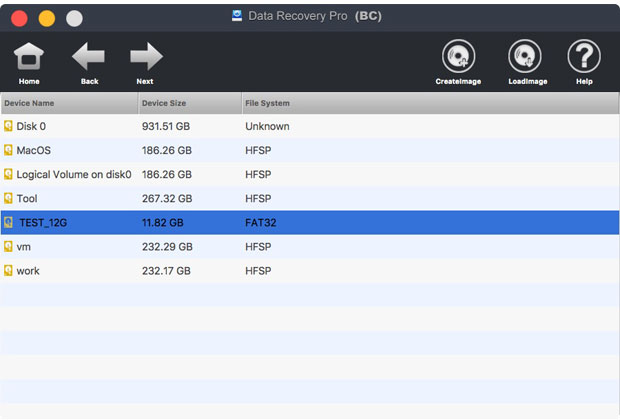
Task: Click the drive icon beside vm
Action: pos(8,246)
